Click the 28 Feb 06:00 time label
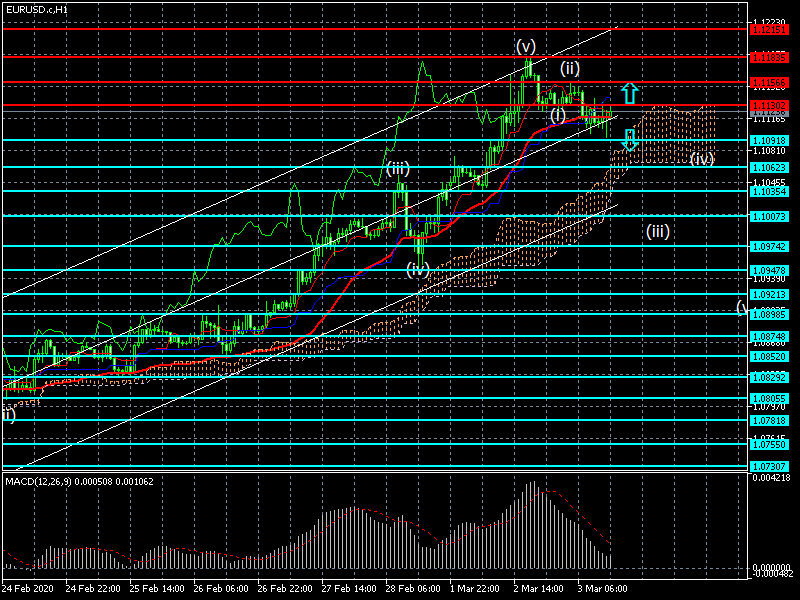This screenshot has height=600, width=800. coord(413,588)
